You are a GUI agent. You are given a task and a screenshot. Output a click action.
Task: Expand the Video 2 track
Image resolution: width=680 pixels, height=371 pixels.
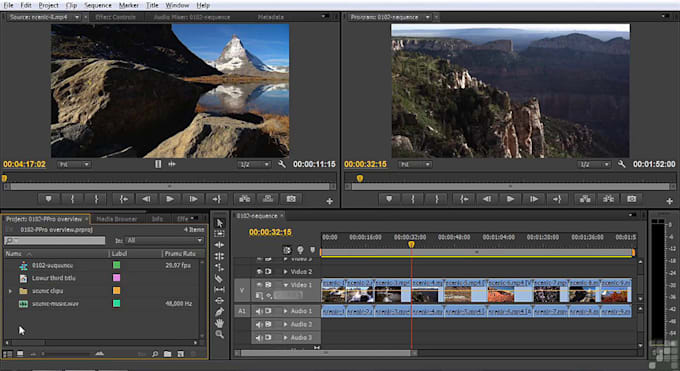click(x=285, y=272)
